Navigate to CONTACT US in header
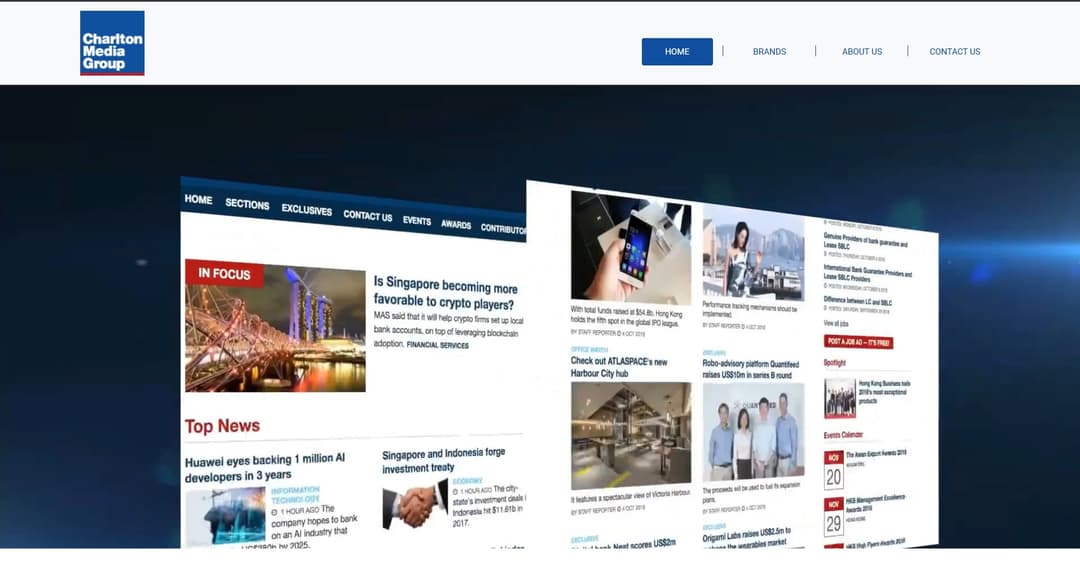Screen dimensions: 1080x565 coord(954,52)
